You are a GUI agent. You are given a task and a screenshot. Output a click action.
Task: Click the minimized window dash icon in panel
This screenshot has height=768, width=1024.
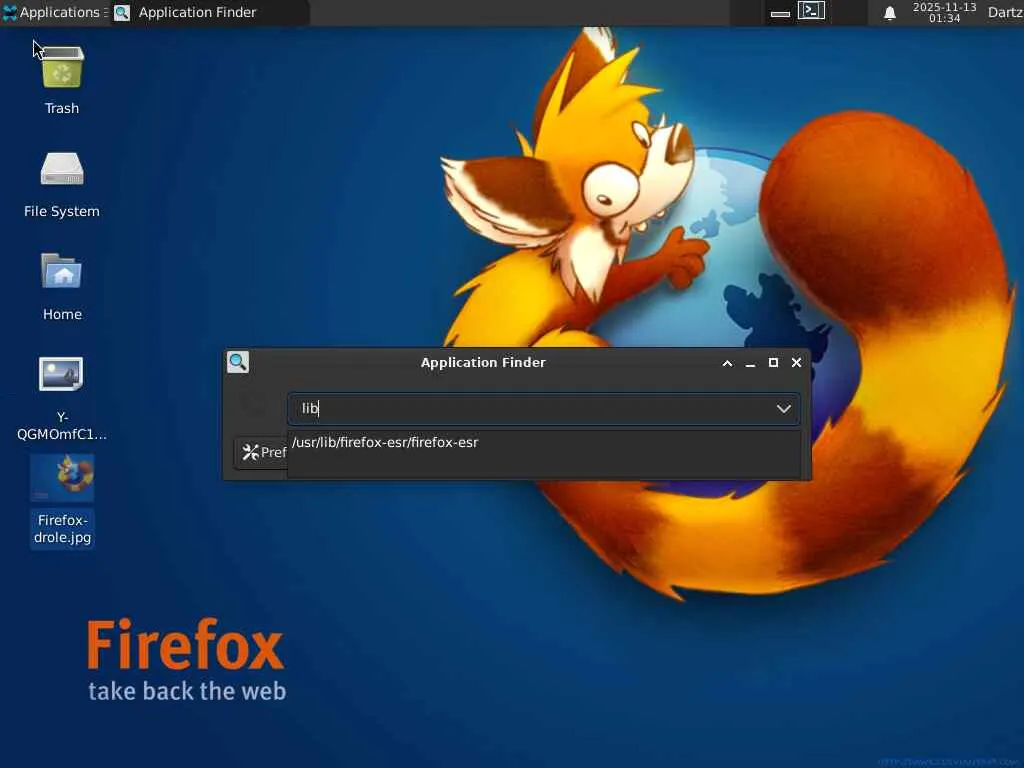pyautogui.click(x=780, y=13)
